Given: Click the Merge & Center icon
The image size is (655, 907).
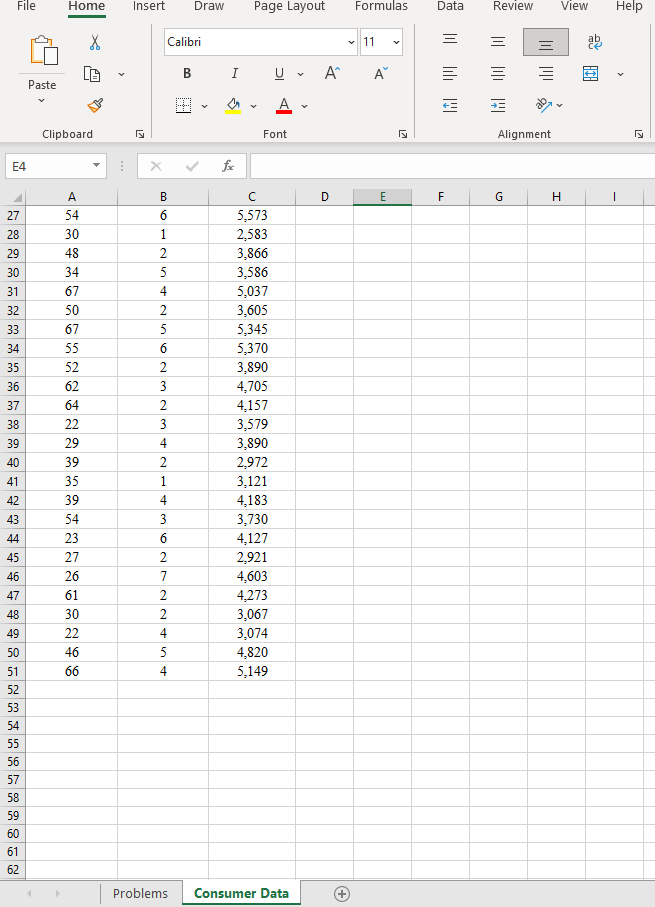Looking at the screenshot, I should click(590, 73).
